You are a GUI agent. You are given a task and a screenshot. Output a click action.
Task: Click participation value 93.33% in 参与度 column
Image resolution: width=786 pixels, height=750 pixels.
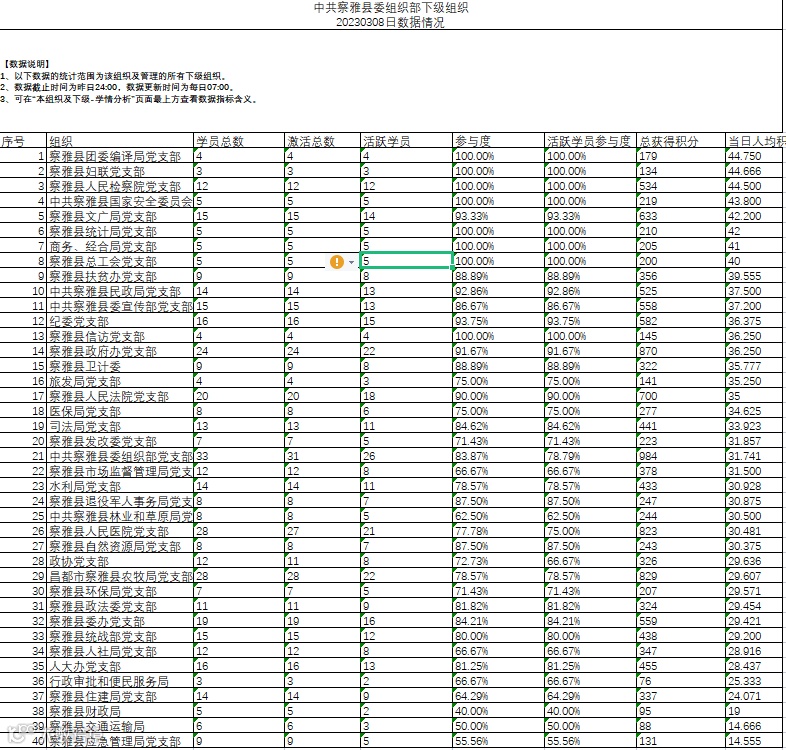[x=471, y=216]
